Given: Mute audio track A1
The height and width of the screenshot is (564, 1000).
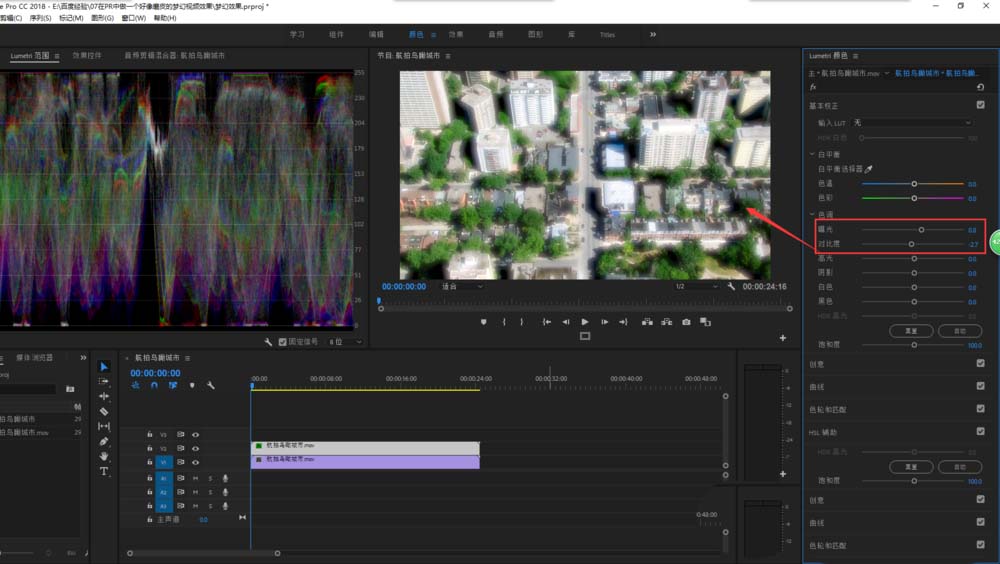Looking at the screenshot, I should [x=195, y=478].
